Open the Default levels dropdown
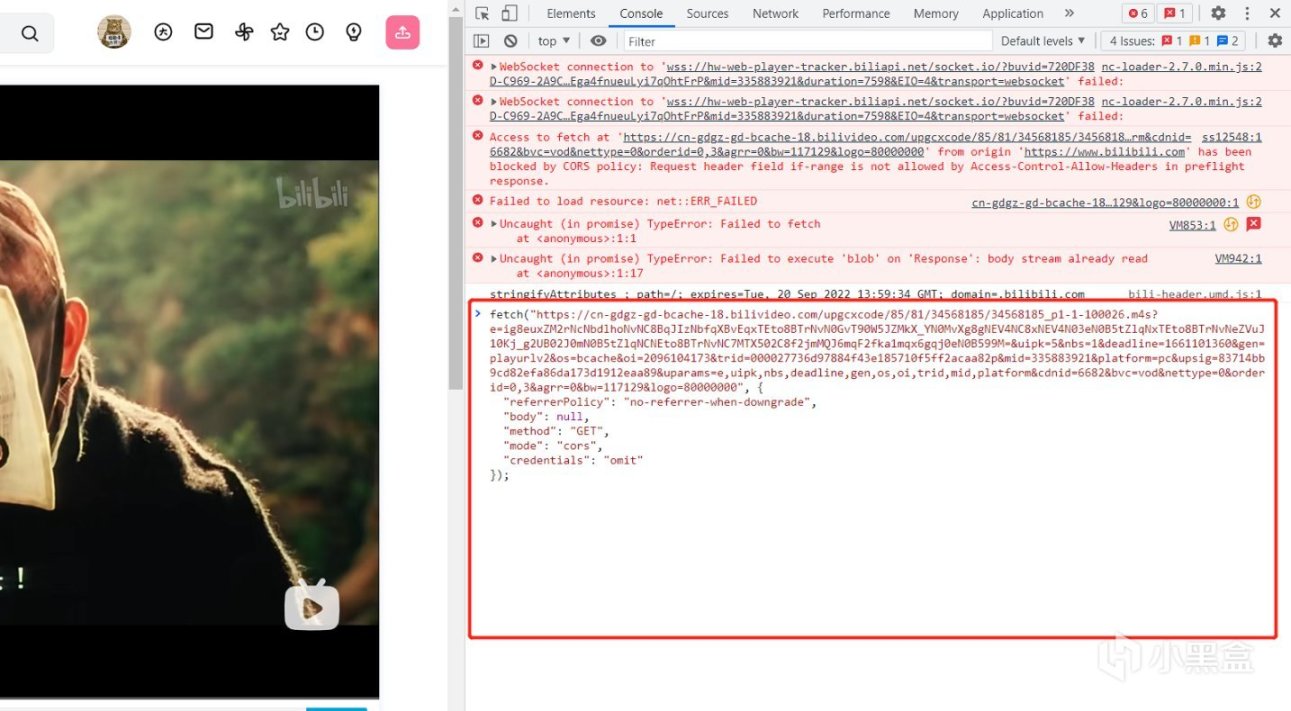The height and width of the screenshot is (711, 1291). [1043, 41]
